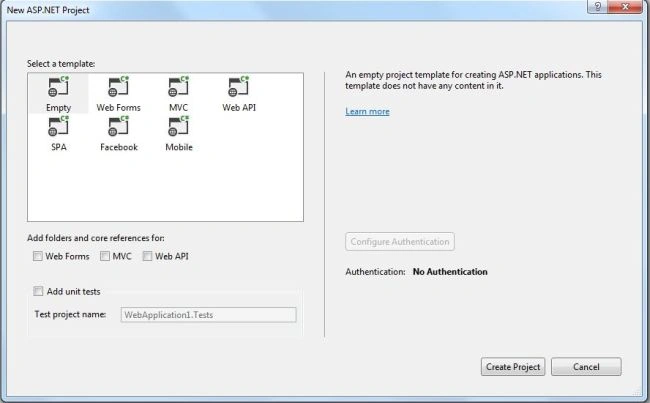Open the Learn more link
Image resolution: width=650 pixels, height=403 pixels.
[367, 112]
